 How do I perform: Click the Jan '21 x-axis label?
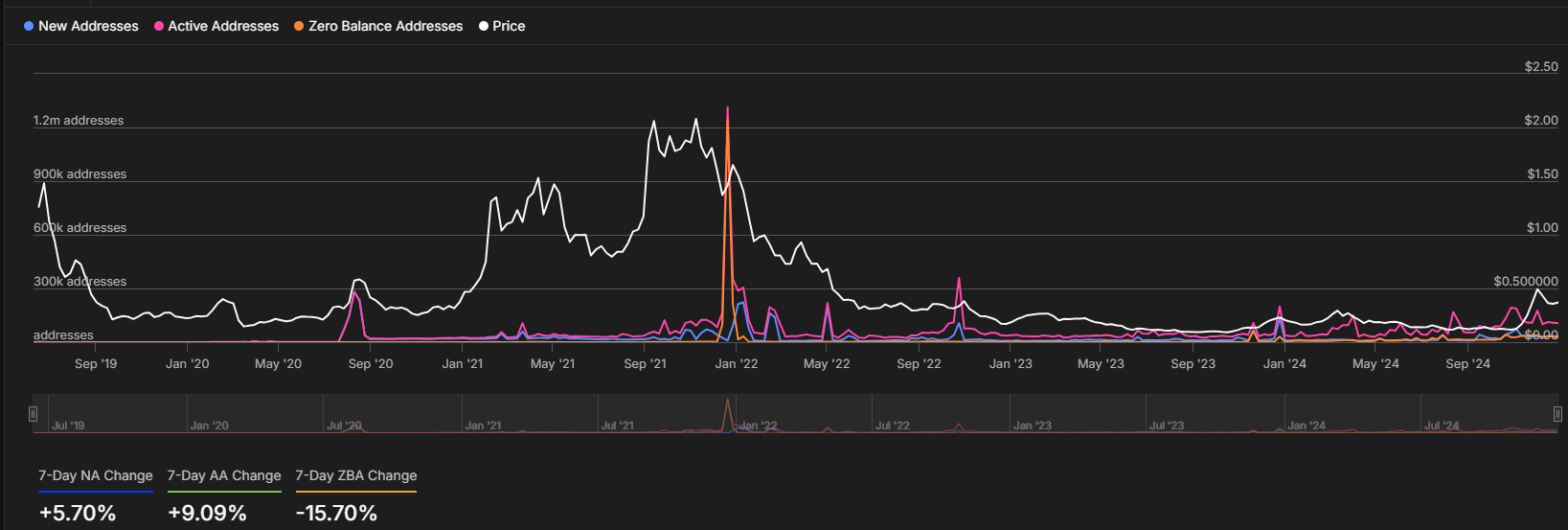pyautogui.click(x=463, y=364)
